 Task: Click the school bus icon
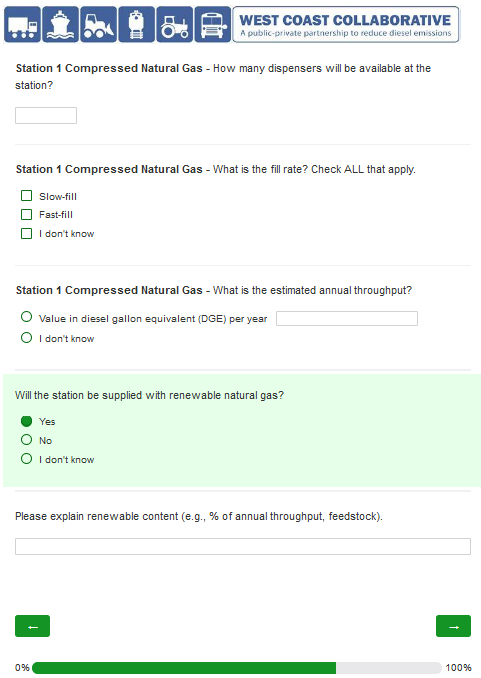(213, 25)
